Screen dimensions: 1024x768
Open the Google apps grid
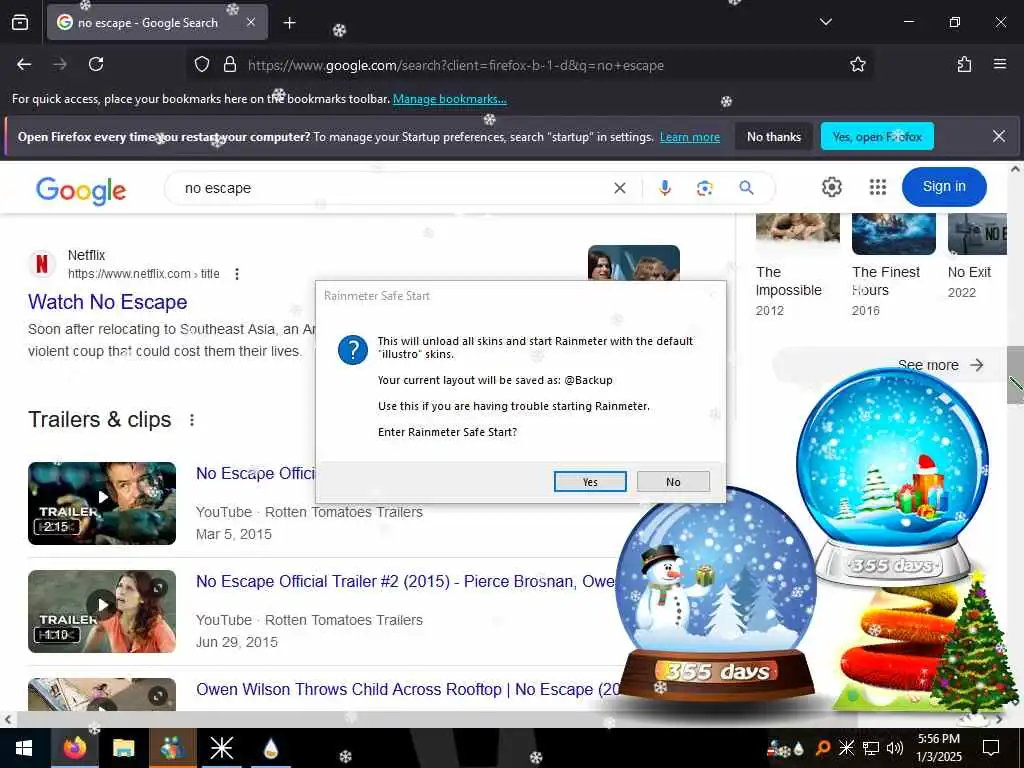pyautogui.click(x=878, y=187)
